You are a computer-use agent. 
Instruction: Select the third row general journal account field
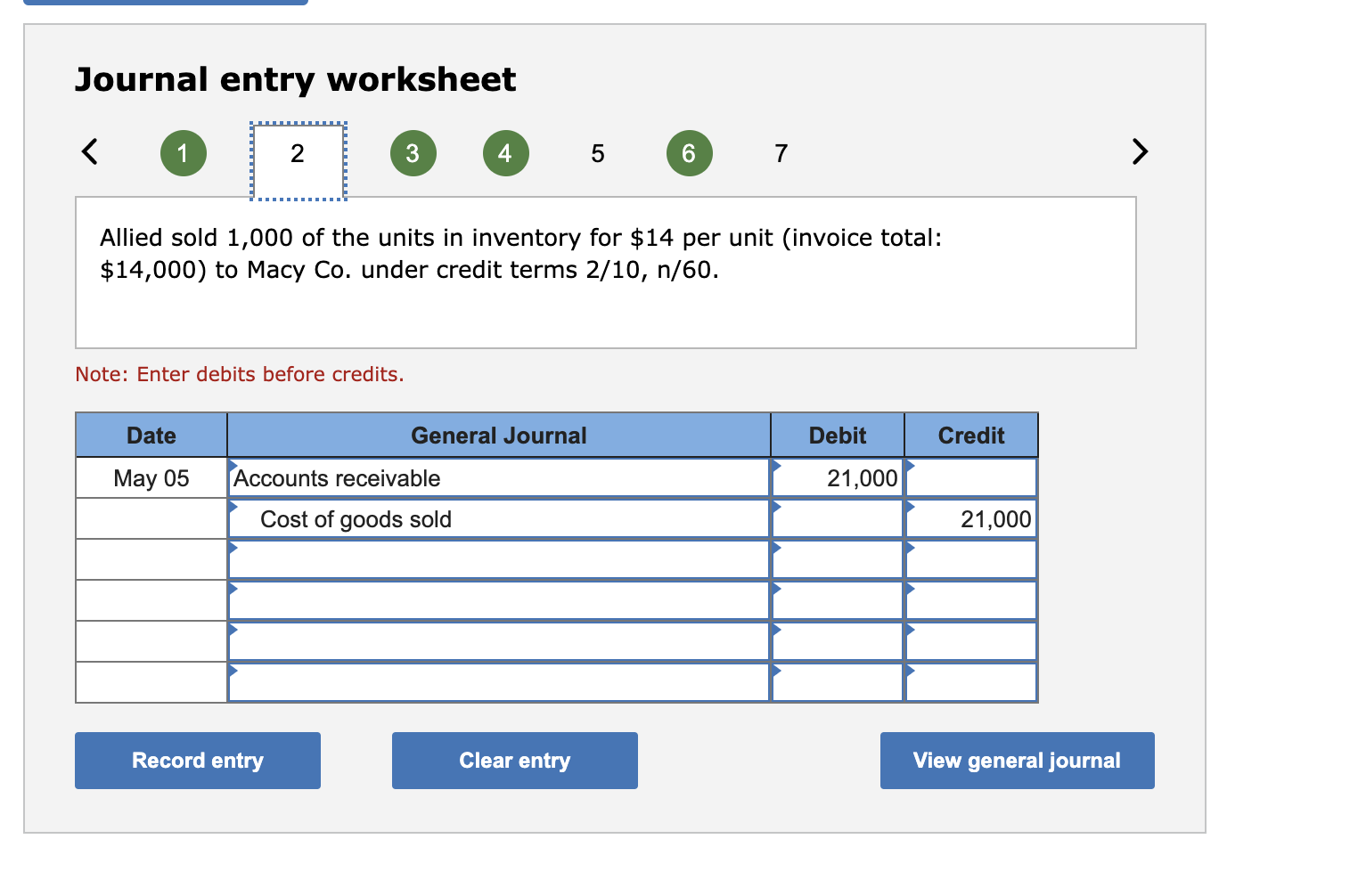[499, 560]
